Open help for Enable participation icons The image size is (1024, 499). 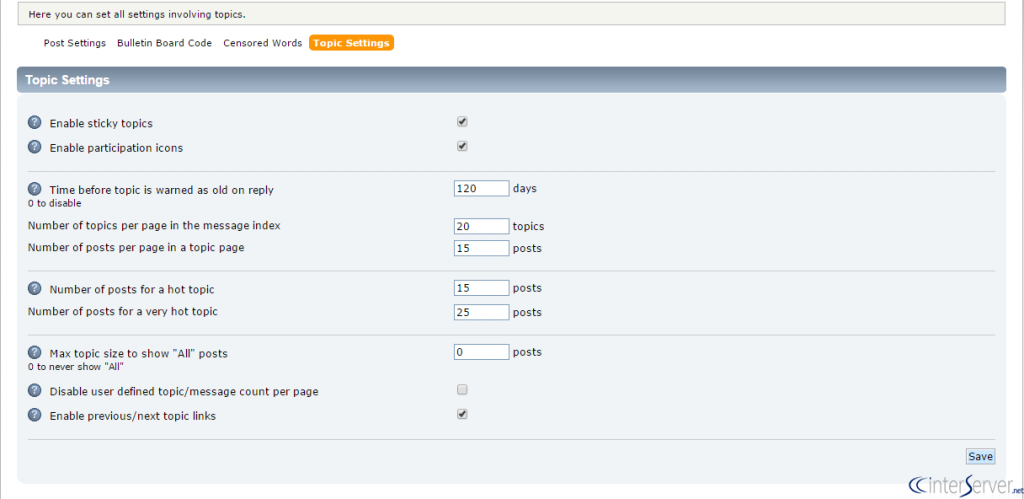34,147
